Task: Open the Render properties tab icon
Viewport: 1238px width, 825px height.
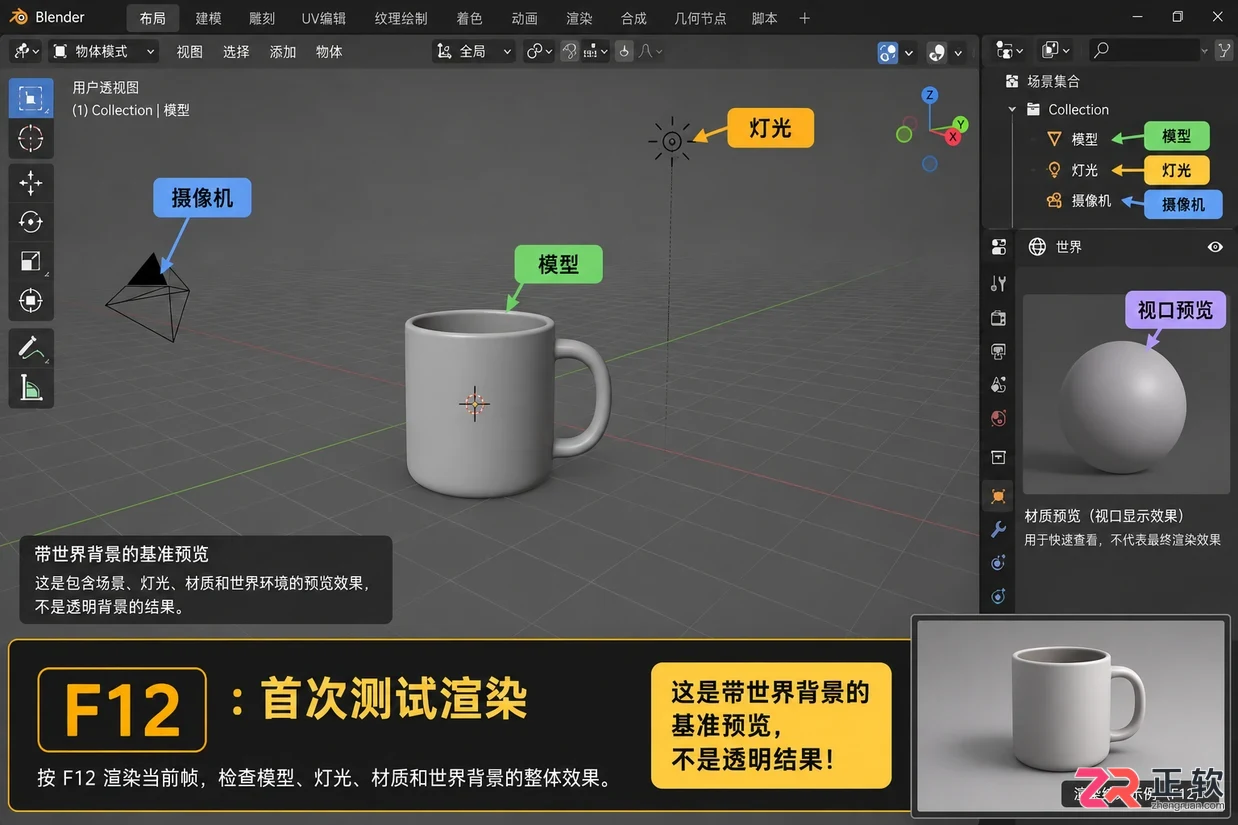Action: (998, 318)
